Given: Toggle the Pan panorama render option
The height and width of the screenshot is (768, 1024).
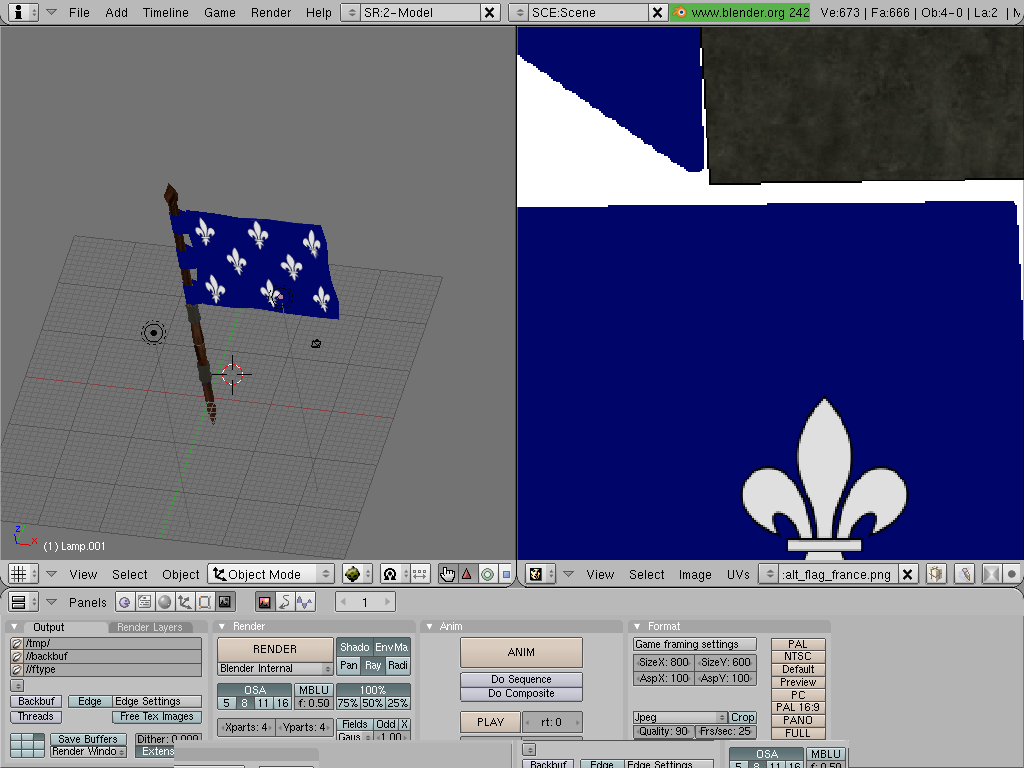Looking at the screenshot, I should tap(349, 665).
